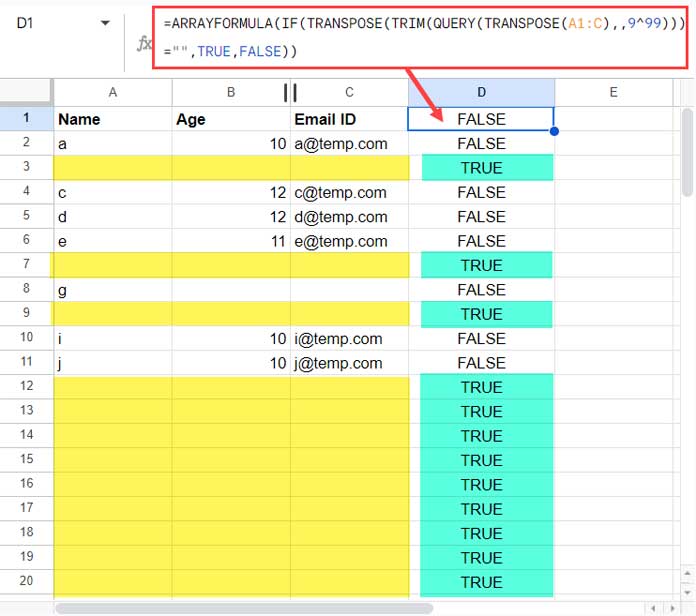Click cell containing d@temp.com
This screenshot has width=696, height=616.
(349, 217)
